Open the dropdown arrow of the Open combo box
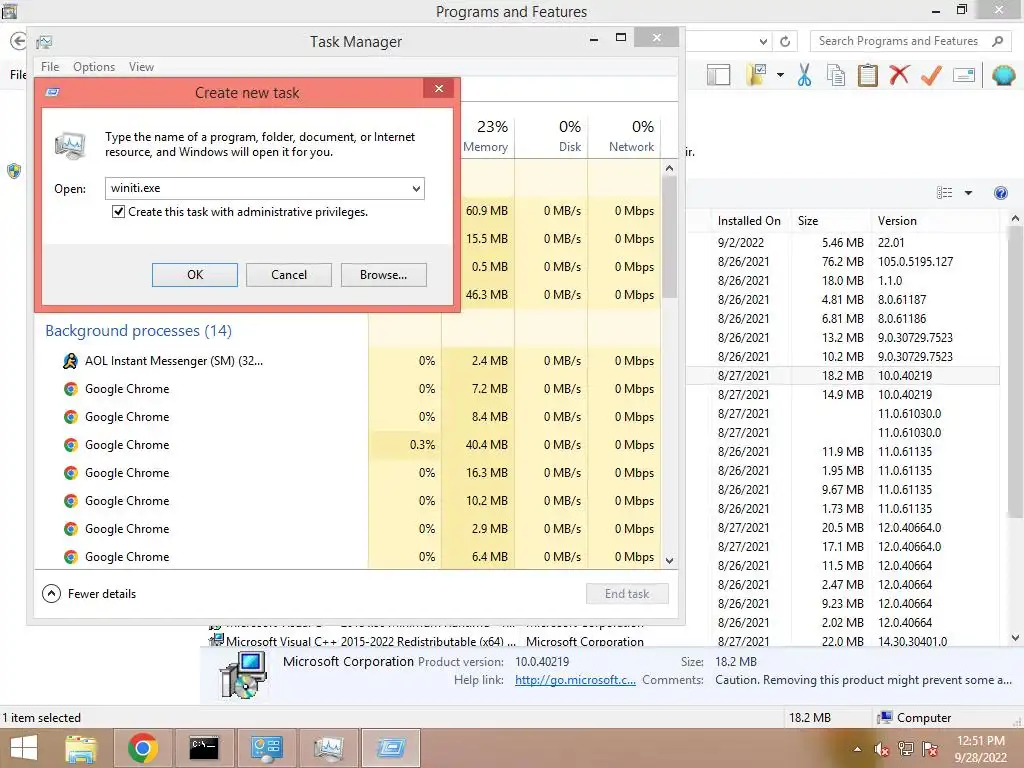Viewport: 1024px width, 768px height. tap(416, 189)
